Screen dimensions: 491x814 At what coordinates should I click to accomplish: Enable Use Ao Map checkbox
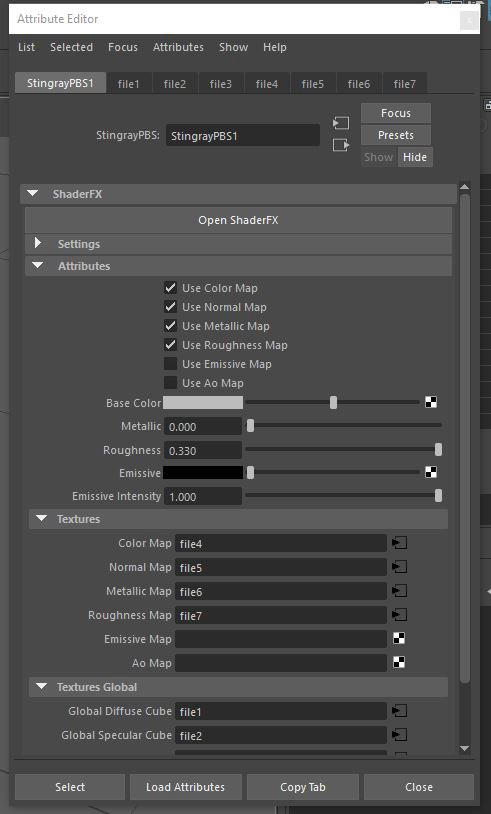(170, 383)
